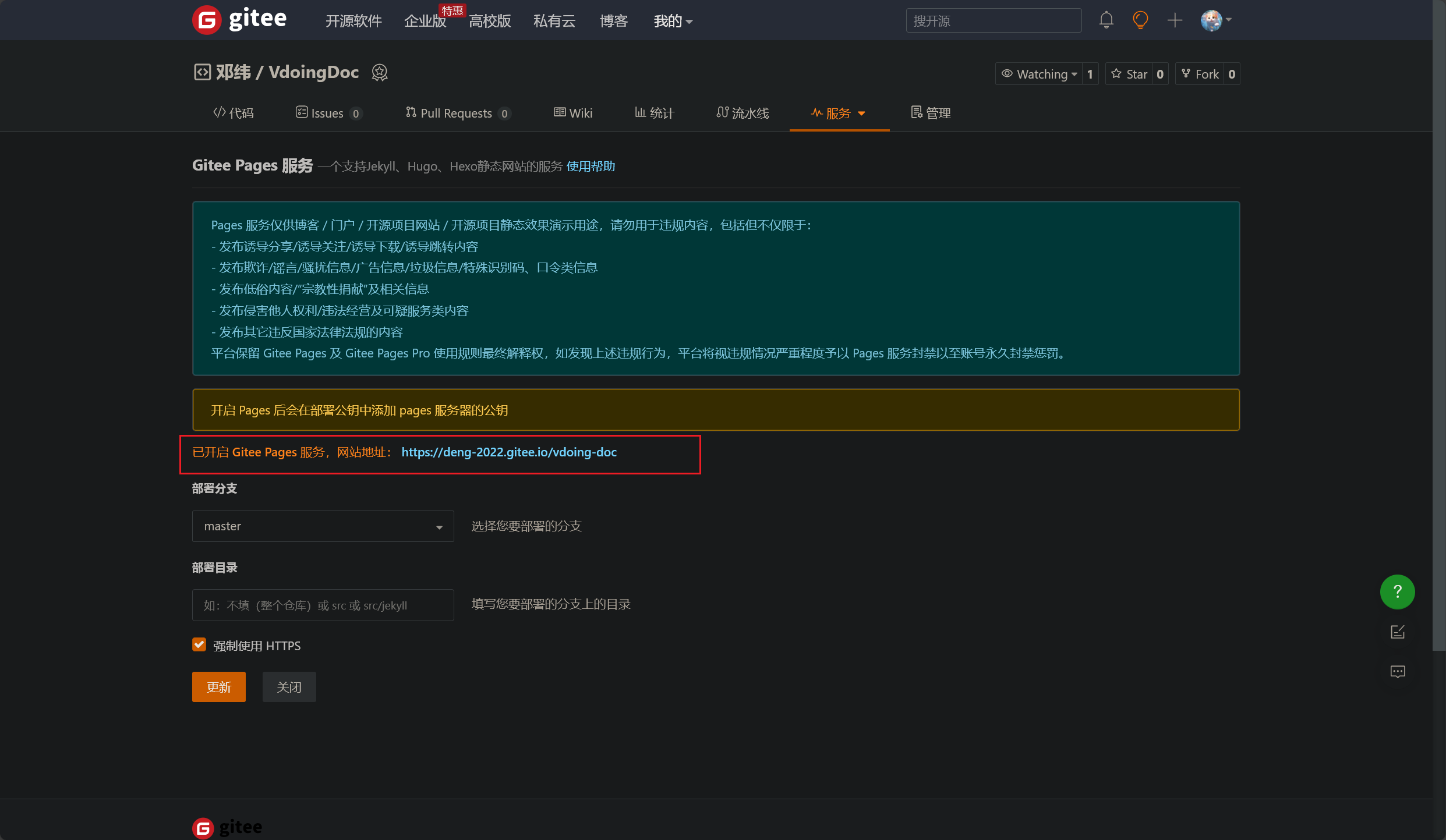Expand the 我的 dropdown menu
Screen dimensions: 1446x840
(x=673, y=21)
